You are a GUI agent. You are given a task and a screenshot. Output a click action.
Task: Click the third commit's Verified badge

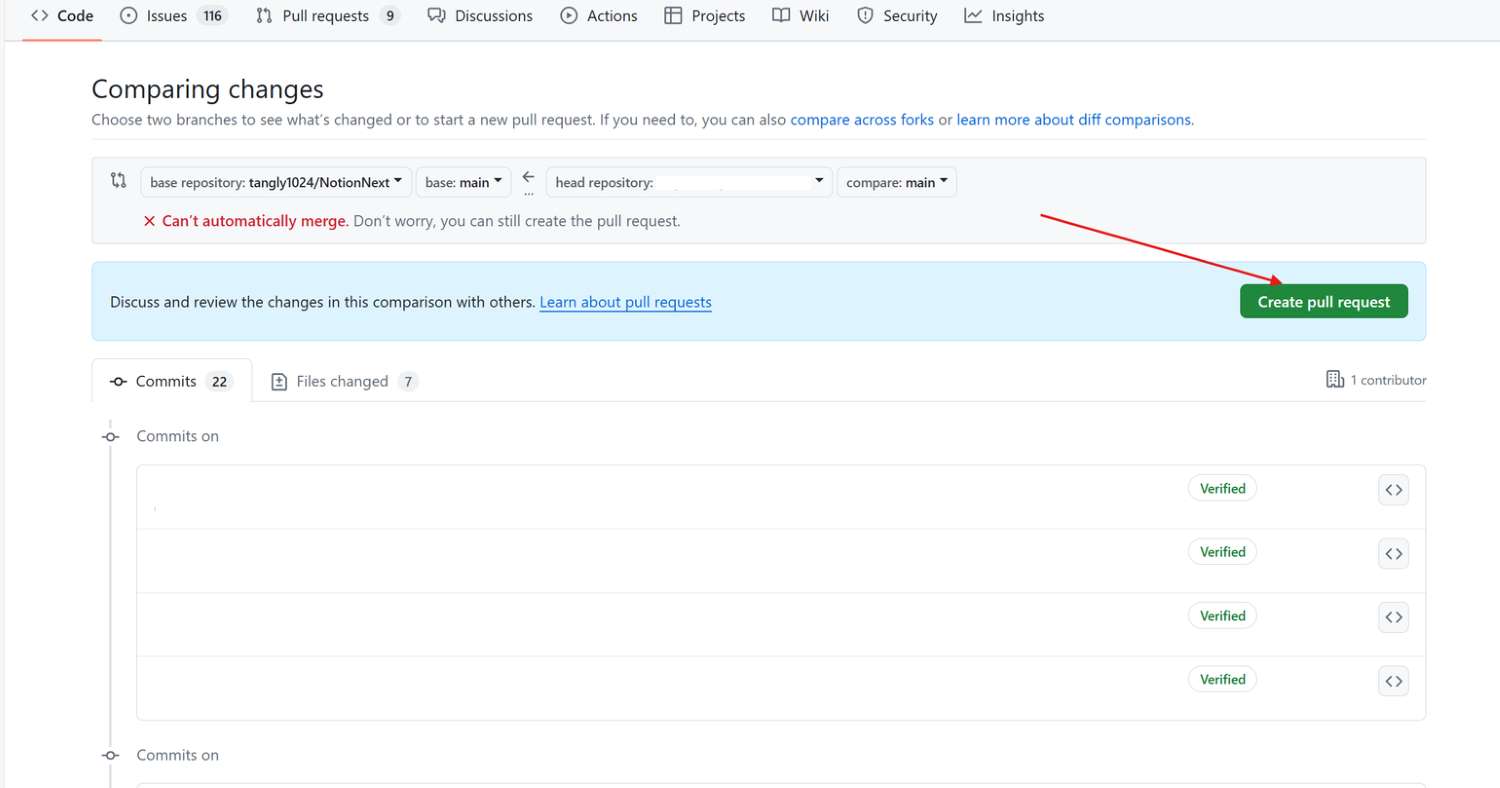coord(1222,616)
